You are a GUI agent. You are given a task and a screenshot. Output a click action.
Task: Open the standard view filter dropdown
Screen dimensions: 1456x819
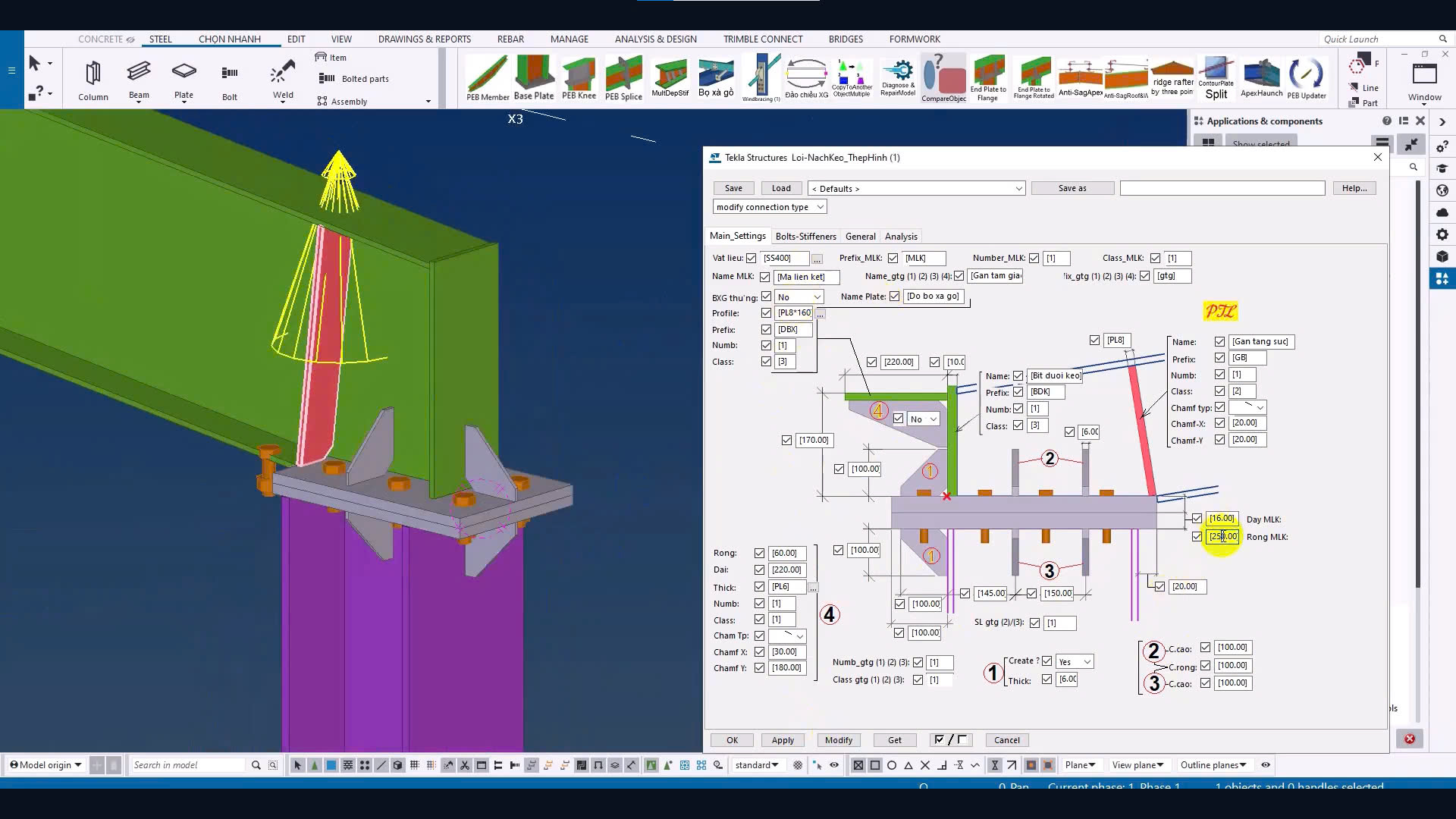pos(756,765)
